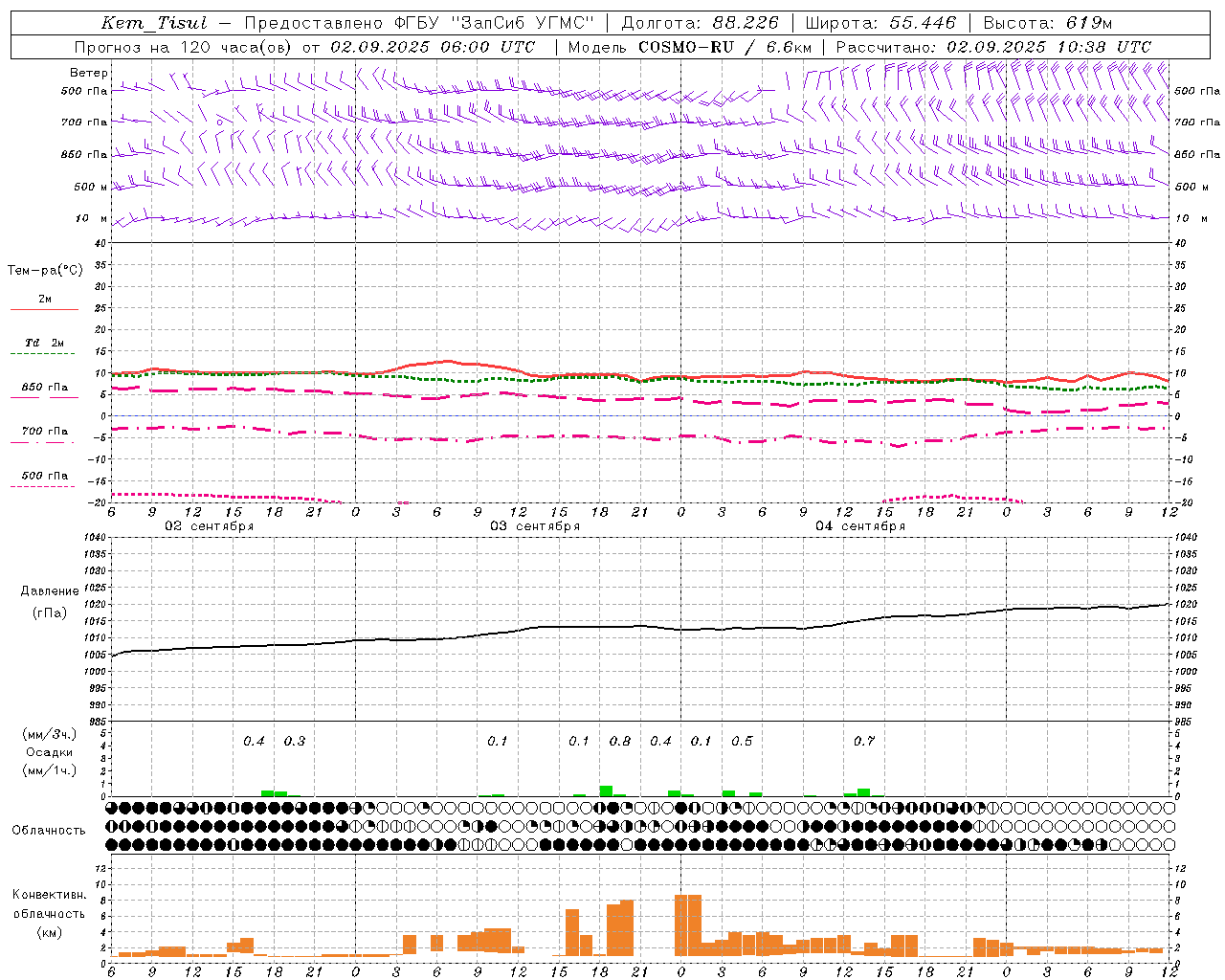Image resolution: width=1225 pixels, height=980 pixels.
Task: Click the Конвективн. convective cloud label
Action: coord(49,895)
